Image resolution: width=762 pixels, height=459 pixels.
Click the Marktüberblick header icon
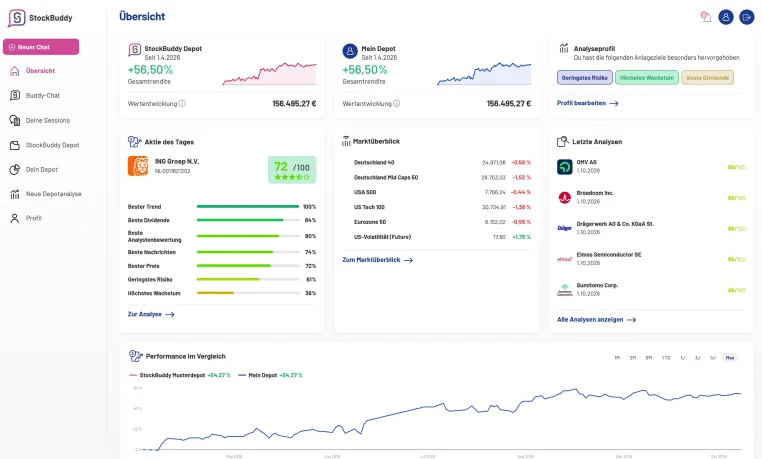pyautogui.click(x=346, y=141)
